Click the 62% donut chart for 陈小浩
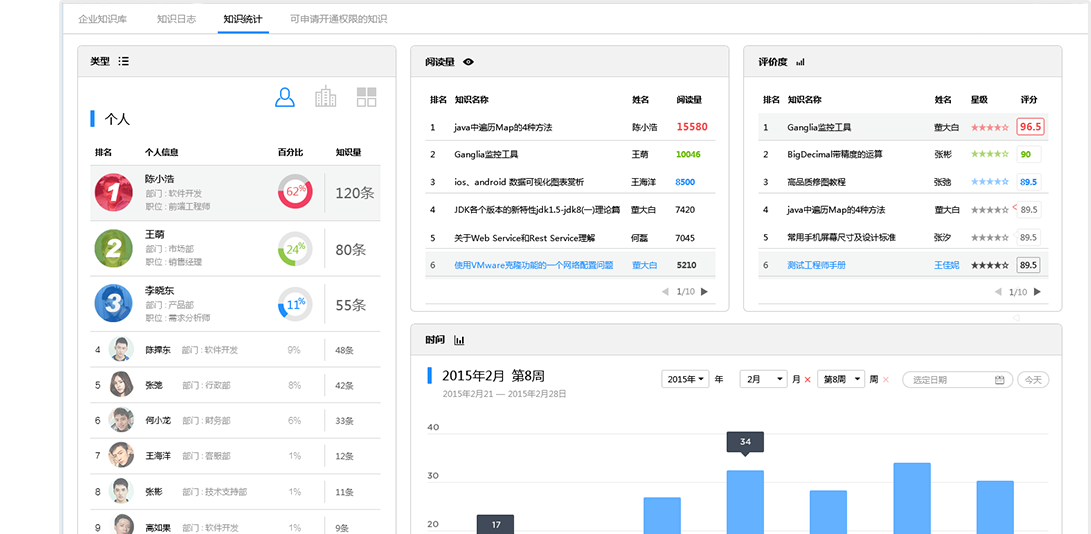 [295, 191]
